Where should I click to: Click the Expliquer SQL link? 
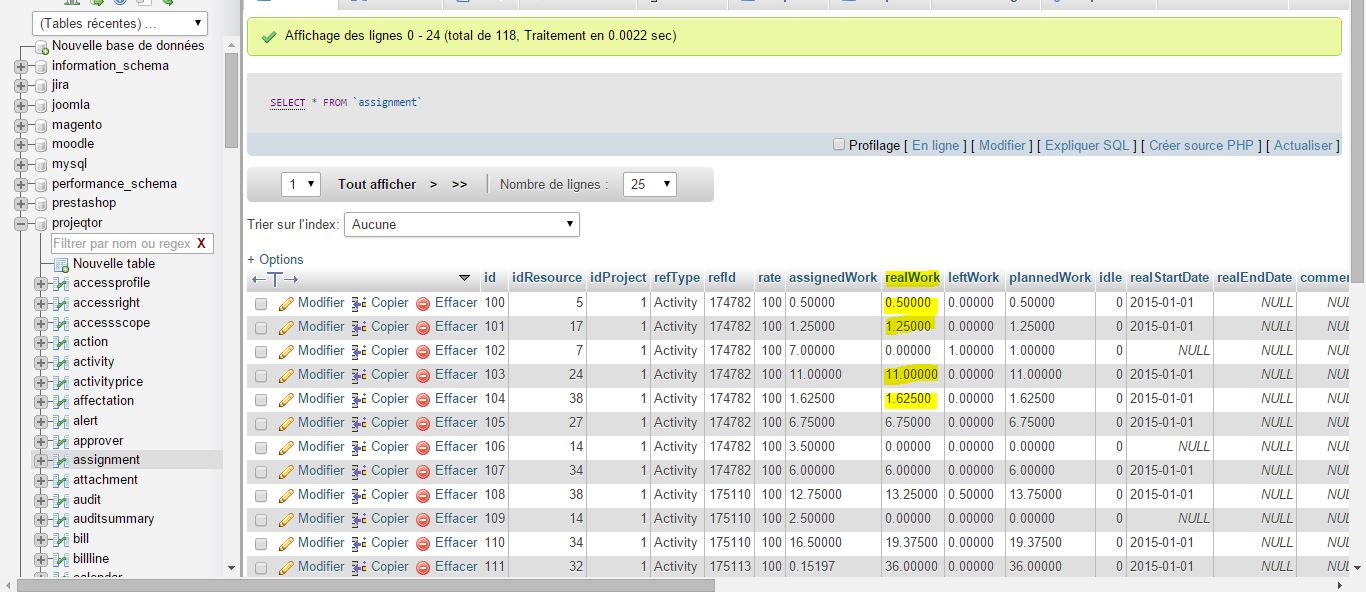[x=1086, y=145]
